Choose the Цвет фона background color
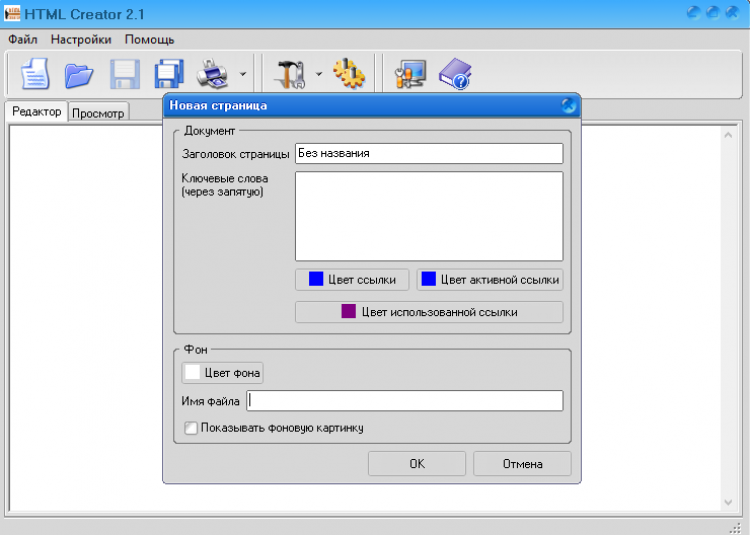750x535 pixels. [222, 373]
